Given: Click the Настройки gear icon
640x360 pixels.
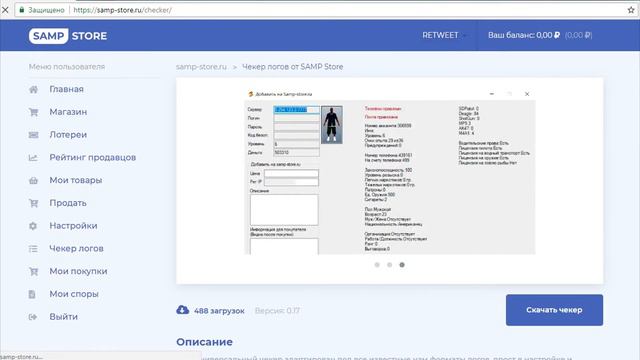Looking at the screenshot, I should click(33, 226).
